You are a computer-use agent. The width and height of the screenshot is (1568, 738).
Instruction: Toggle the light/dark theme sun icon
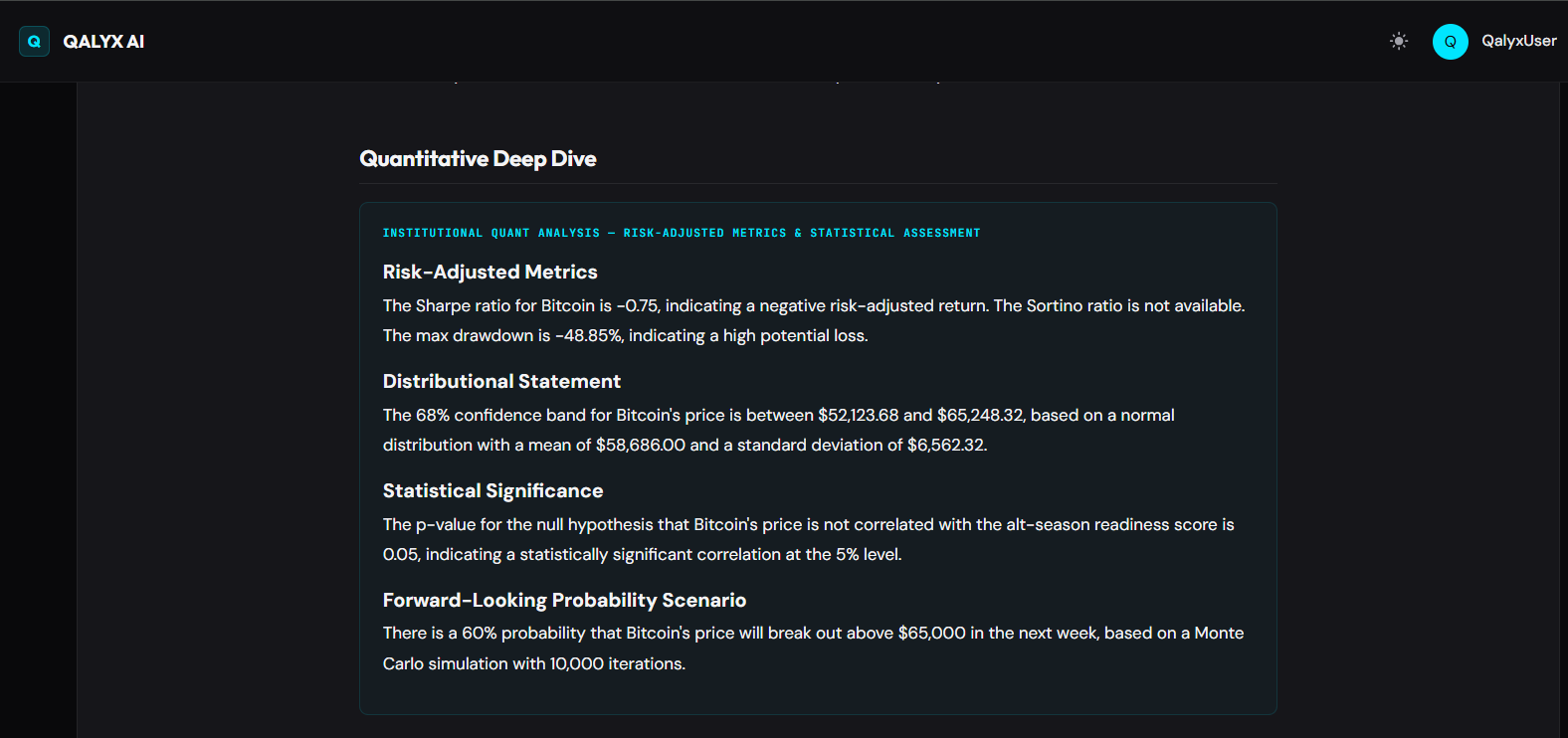(1399, 41)
